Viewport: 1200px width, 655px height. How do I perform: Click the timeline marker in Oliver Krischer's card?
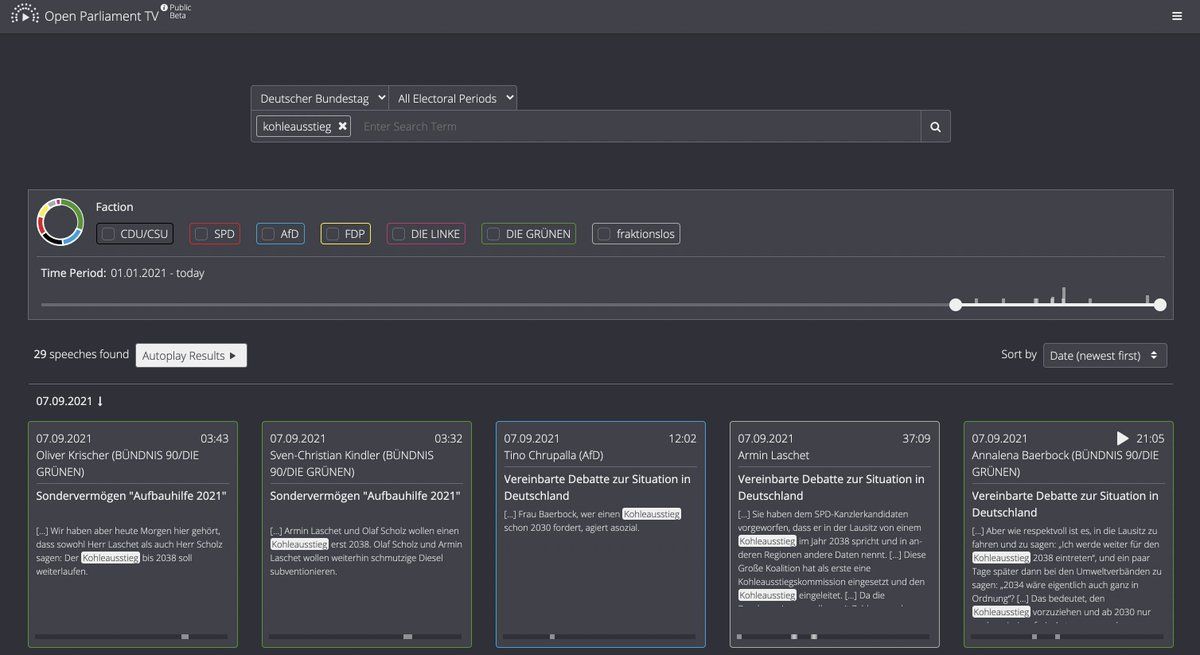[x=185, y=636]
